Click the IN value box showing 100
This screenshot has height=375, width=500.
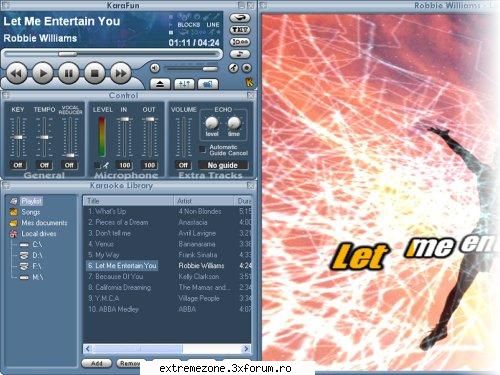[124, 165]
